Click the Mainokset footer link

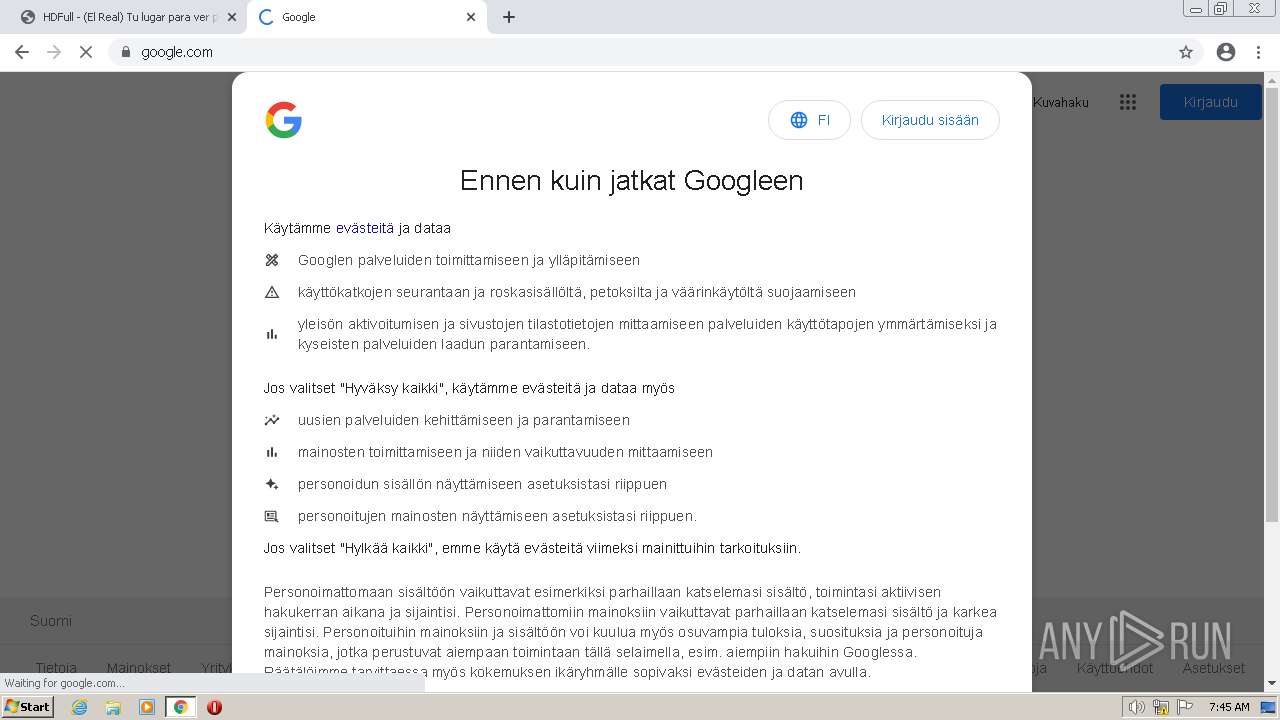139,668
